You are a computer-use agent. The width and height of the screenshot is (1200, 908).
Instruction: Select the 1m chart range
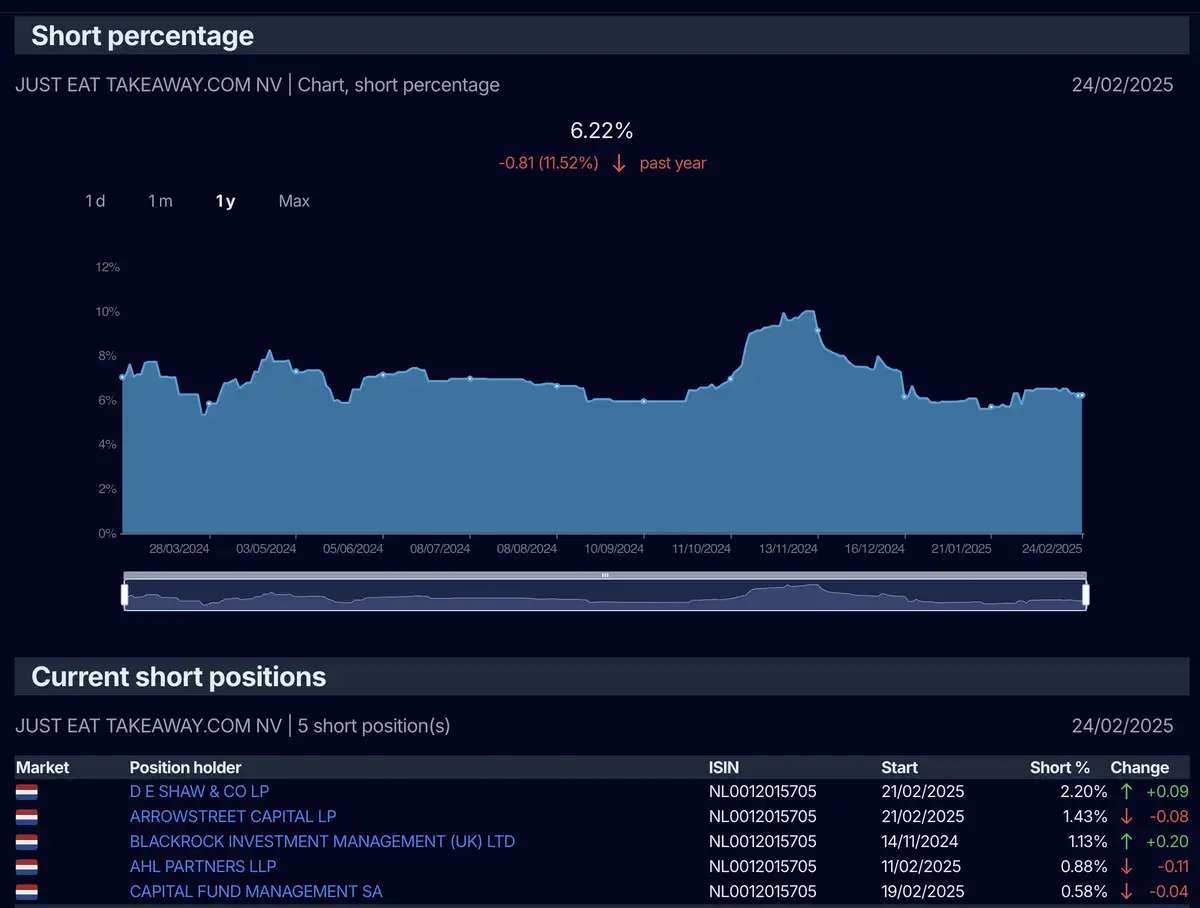click(160, 201)
